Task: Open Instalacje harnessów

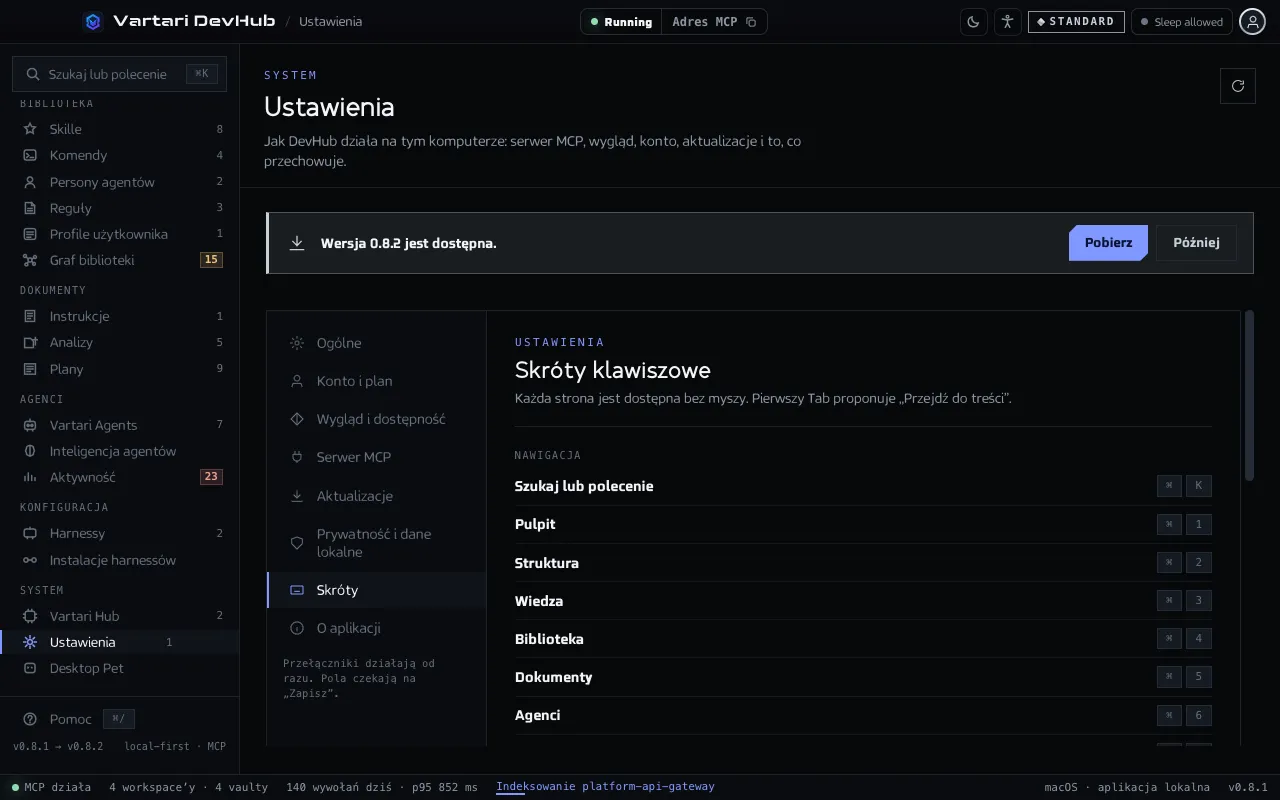Action: click(x=120, y=560)
